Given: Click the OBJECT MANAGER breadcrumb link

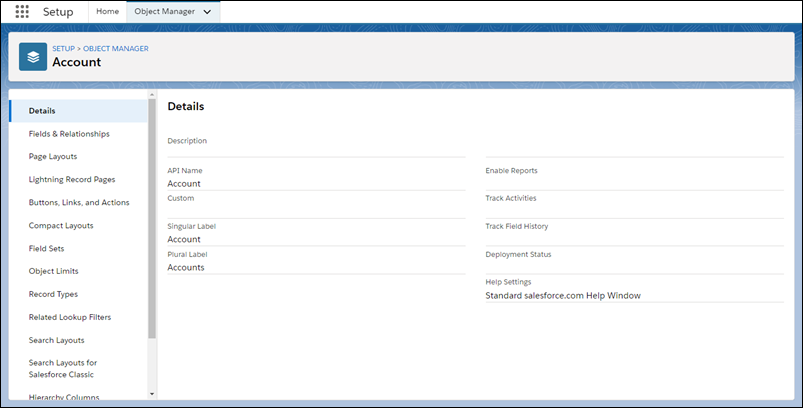Looking at the screenshot, I should pyautogui.click(x=115, y=47).
